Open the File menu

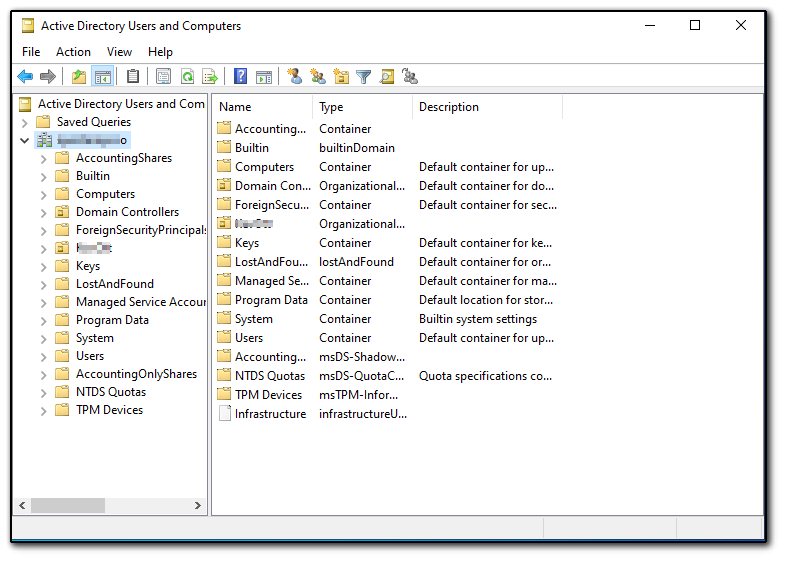tap(31, 52)
